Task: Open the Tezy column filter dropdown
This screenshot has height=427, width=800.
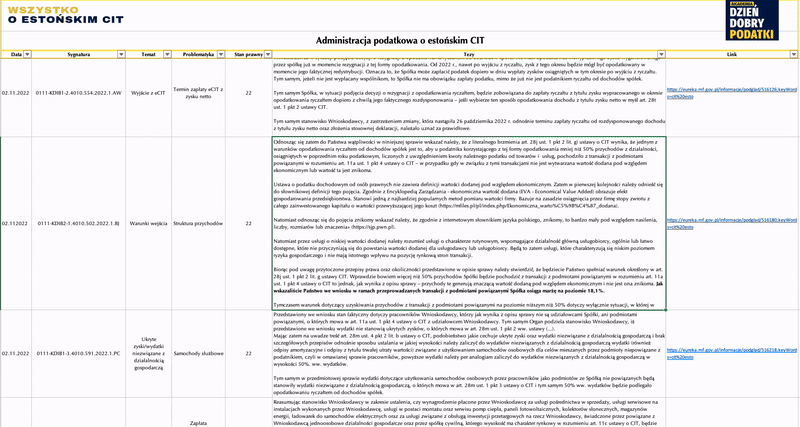Action: point(661,54)
